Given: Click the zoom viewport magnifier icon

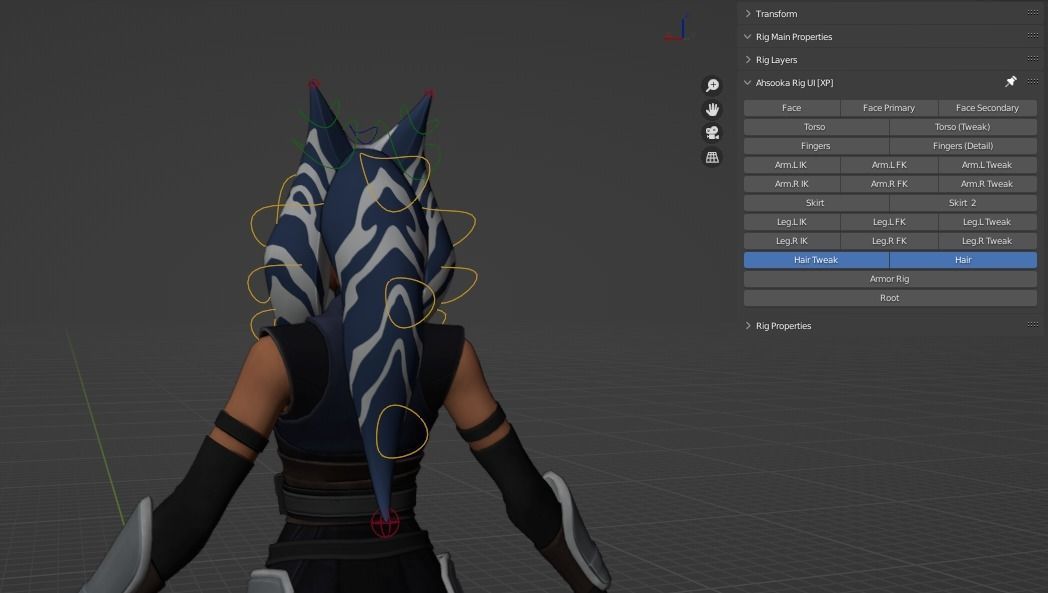Looking at the screenshot, I should 712,86.
